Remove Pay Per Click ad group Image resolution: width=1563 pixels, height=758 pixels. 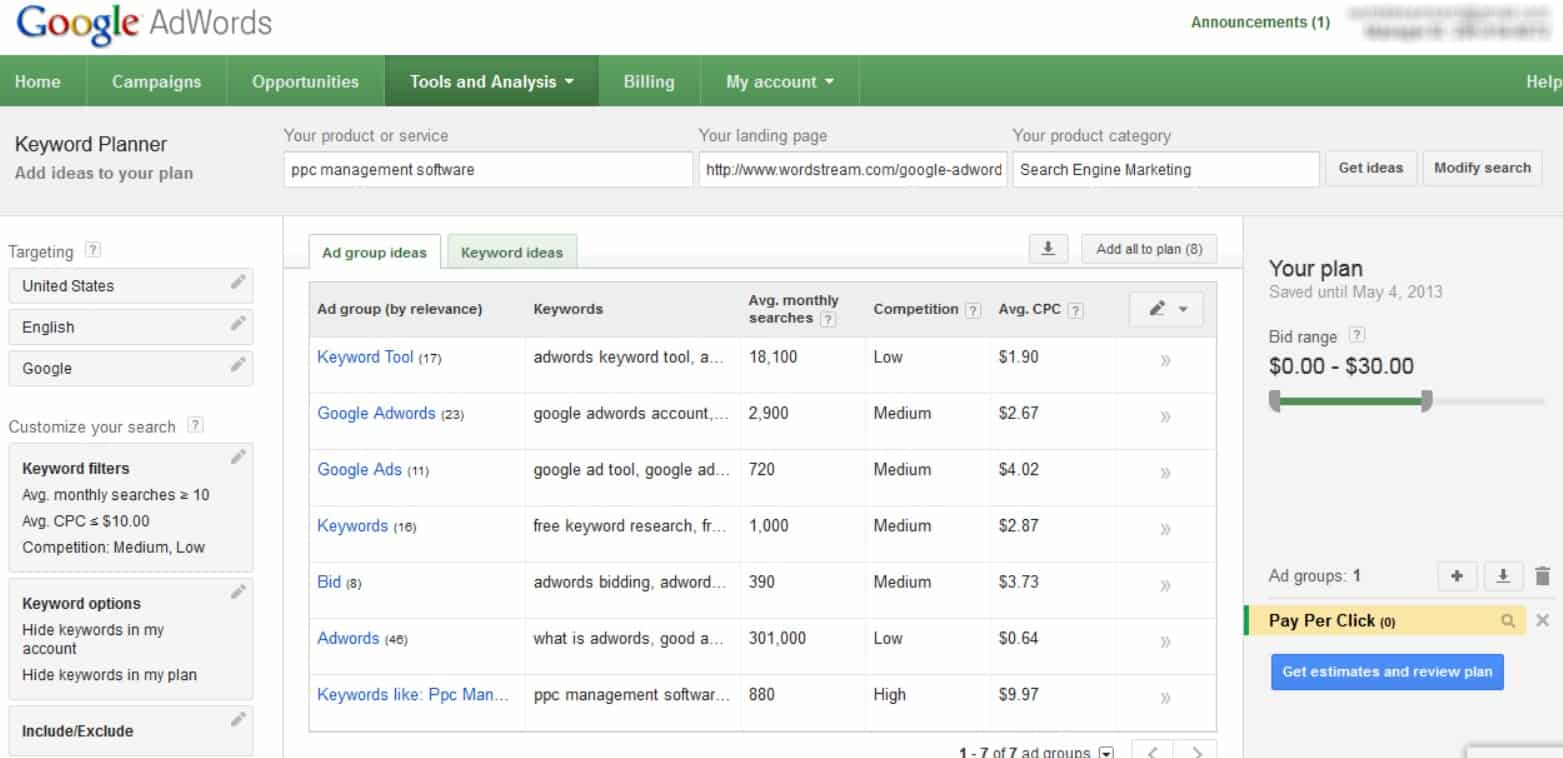[x=1542, y=621]
